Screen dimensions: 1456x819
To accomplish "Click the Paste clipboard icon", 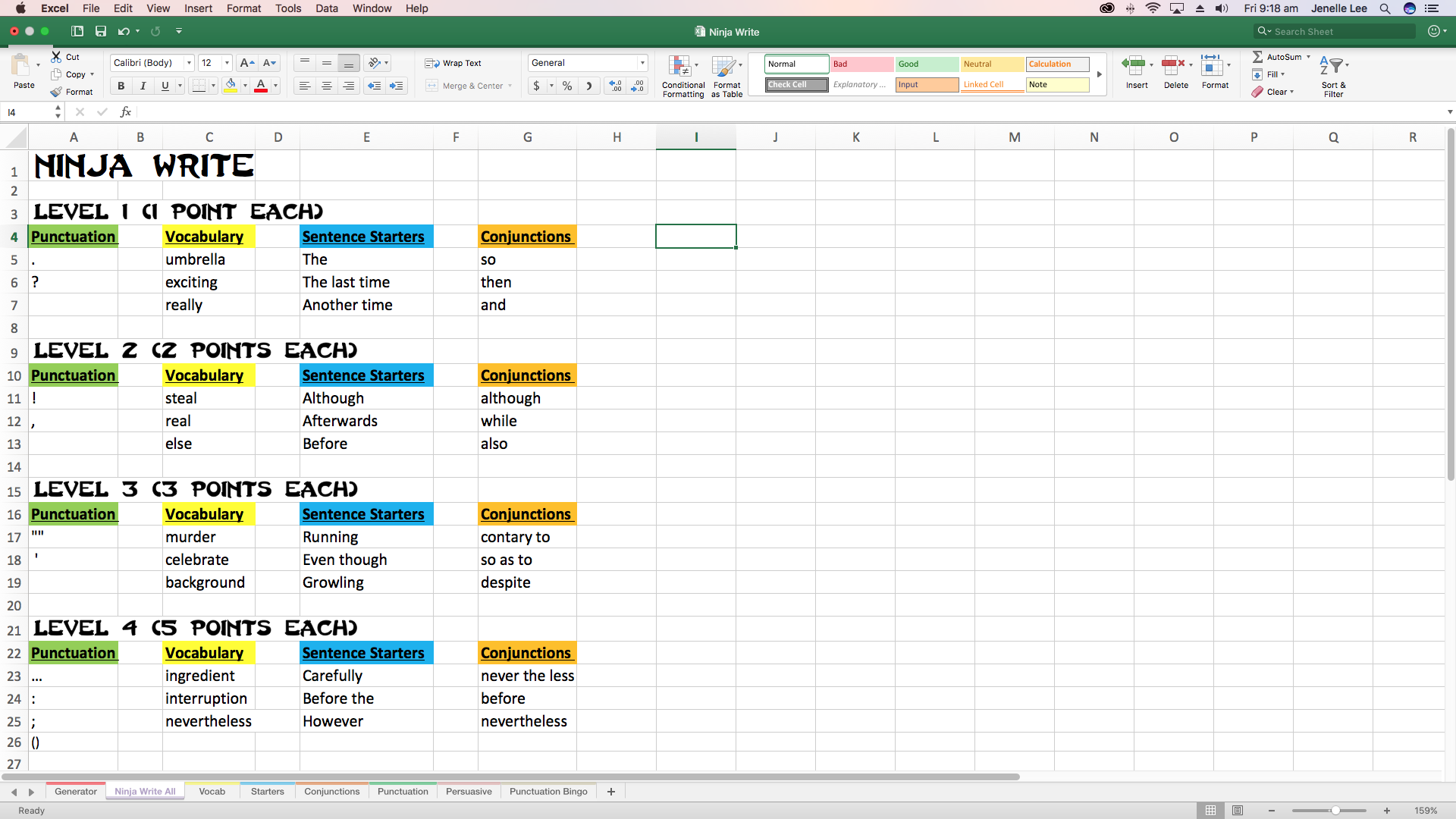I will tap(21, 65).
